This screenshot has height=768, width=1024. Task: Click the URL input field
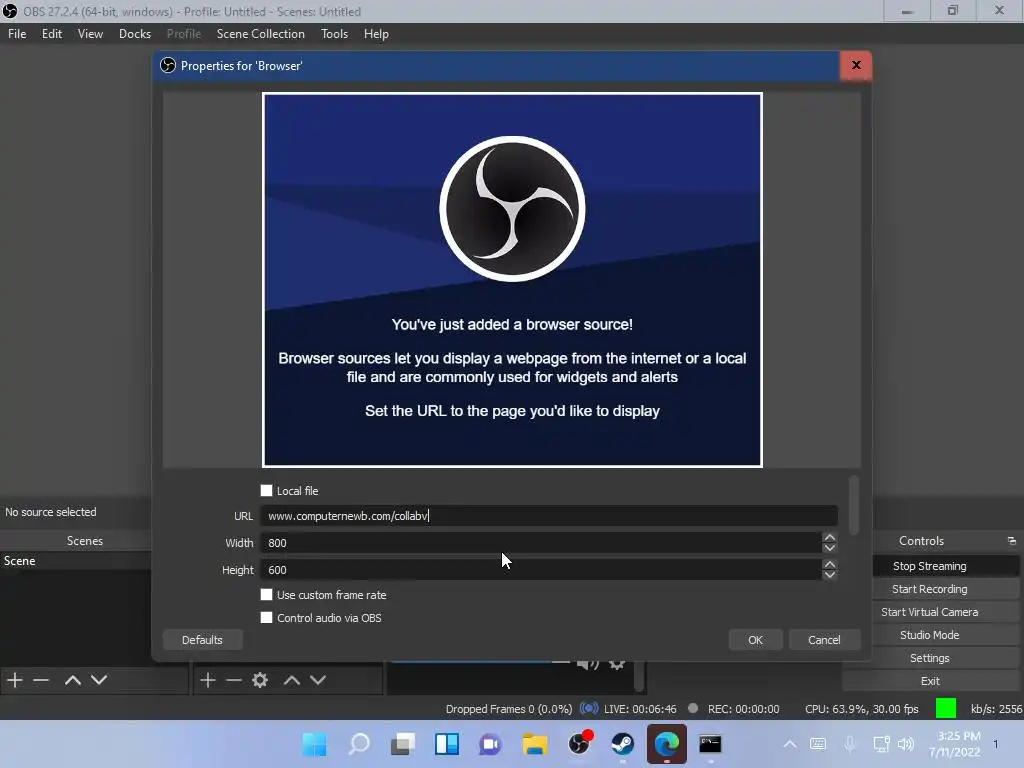pyautogui.click(x=549, y=516)
